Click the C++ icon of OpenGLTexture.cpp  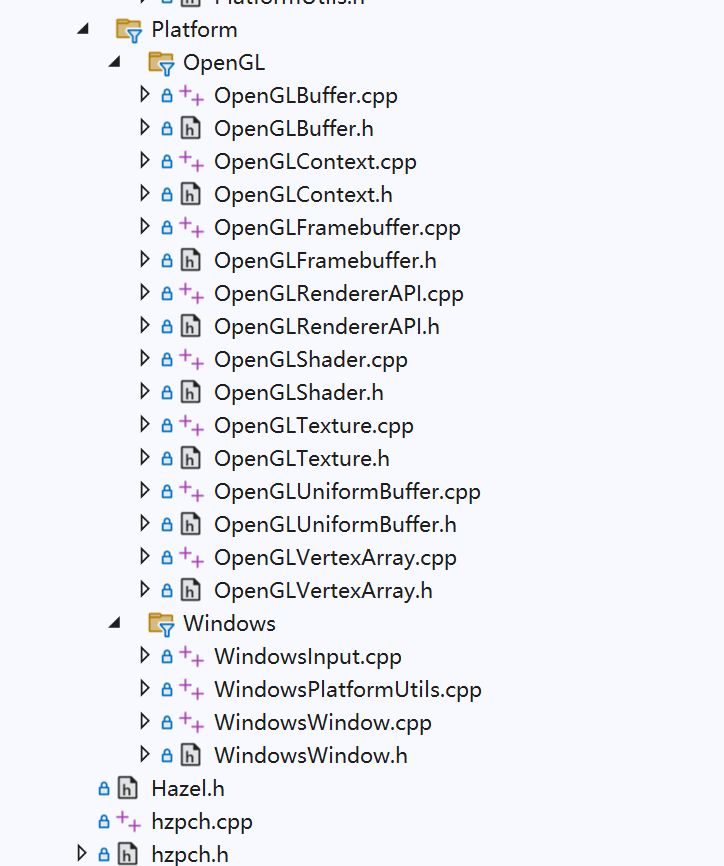click(x=192, y=425)
